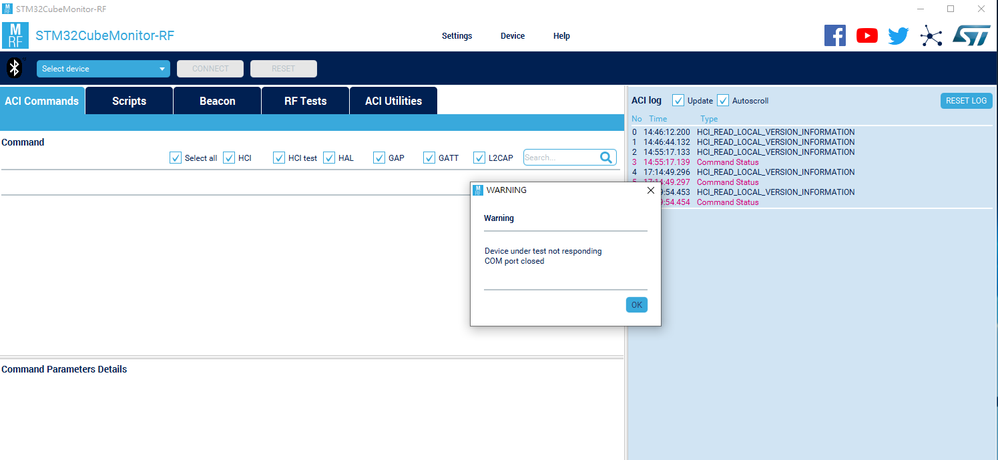Click the RESET LOG button
The width and height of the screenshot is (998, 460).
click(x=966, y=101)
